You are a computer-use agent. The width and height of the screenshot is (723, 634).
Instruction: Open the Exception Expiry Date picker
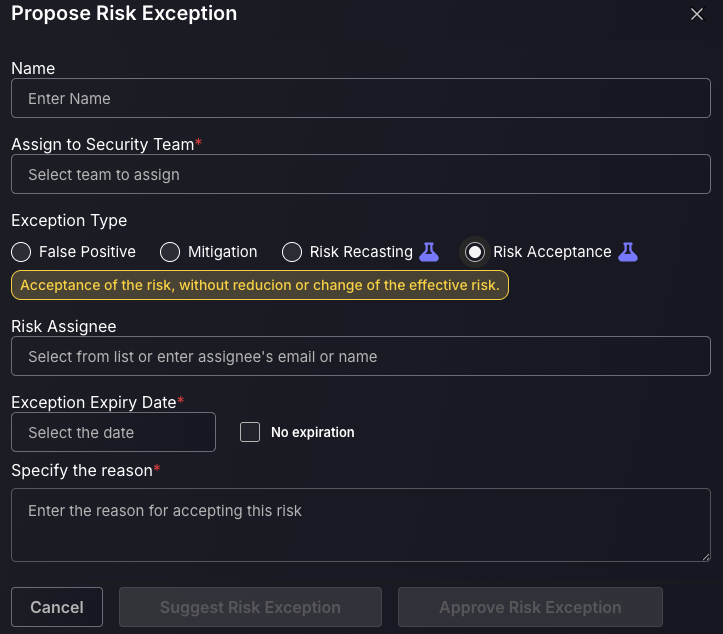click(113, 432)
